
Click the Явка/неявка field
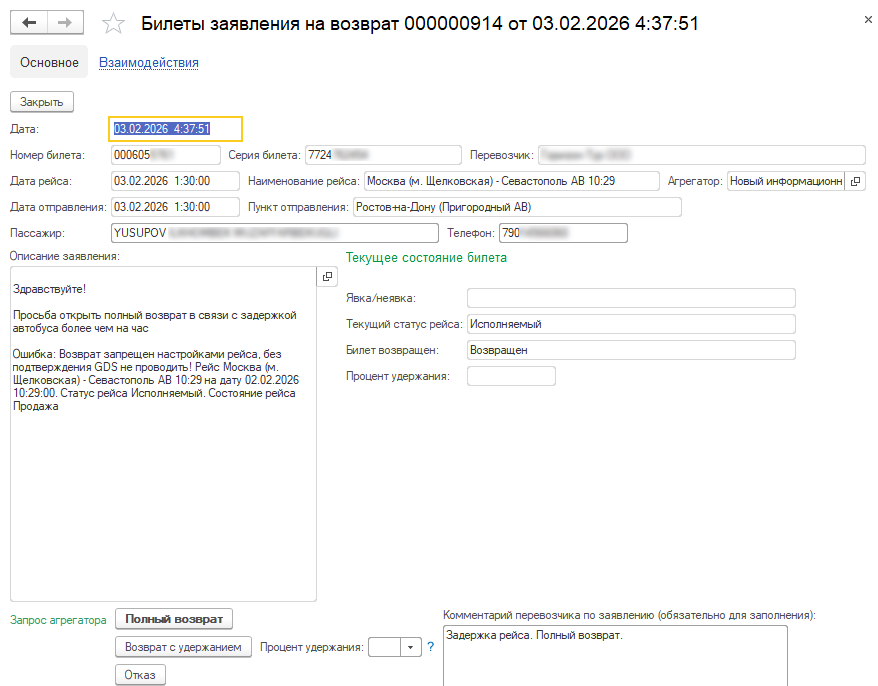click(631, 298)
